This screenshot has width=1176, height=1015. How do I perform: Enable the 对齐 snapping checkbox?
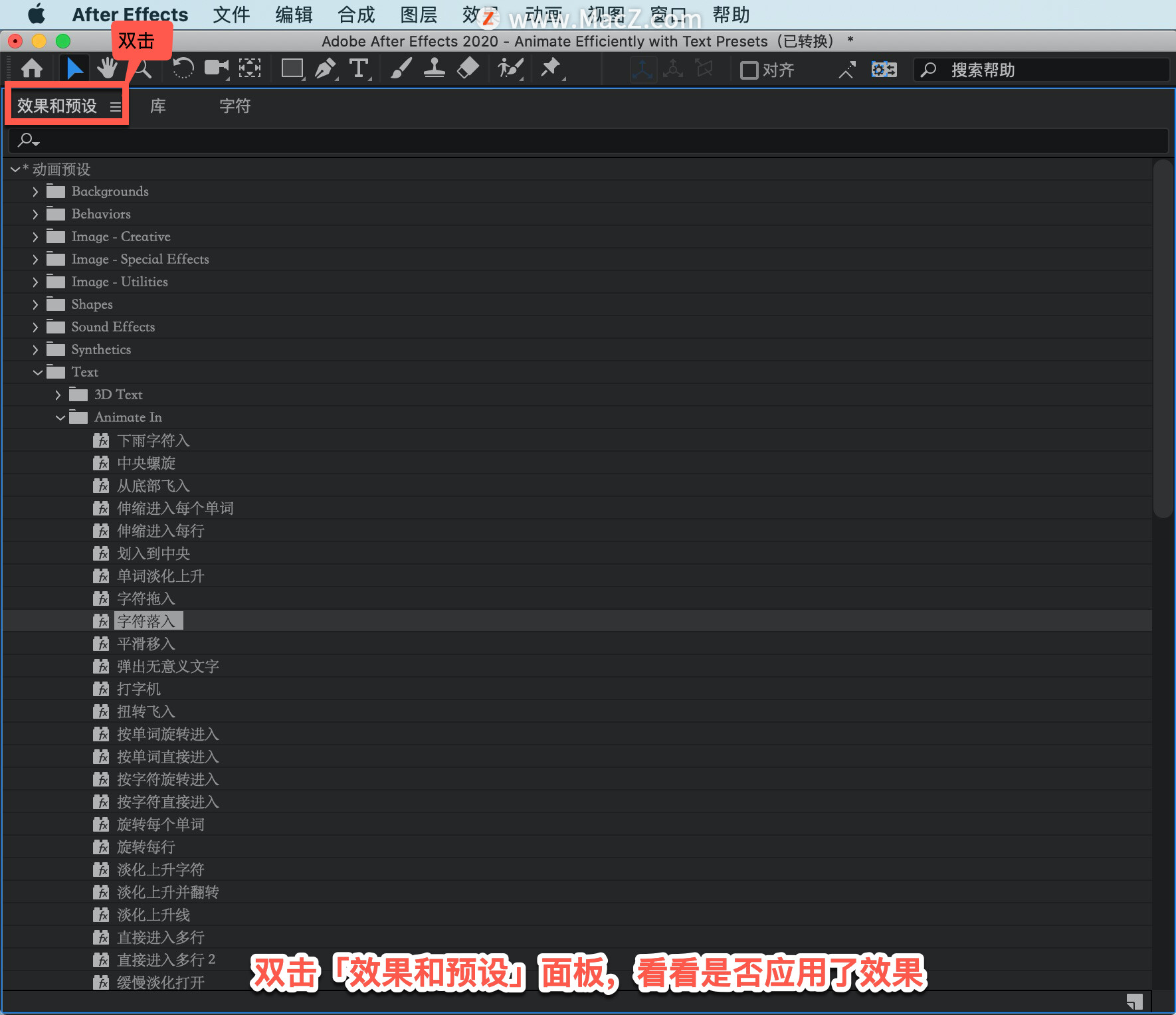click(x=749, y=70)
